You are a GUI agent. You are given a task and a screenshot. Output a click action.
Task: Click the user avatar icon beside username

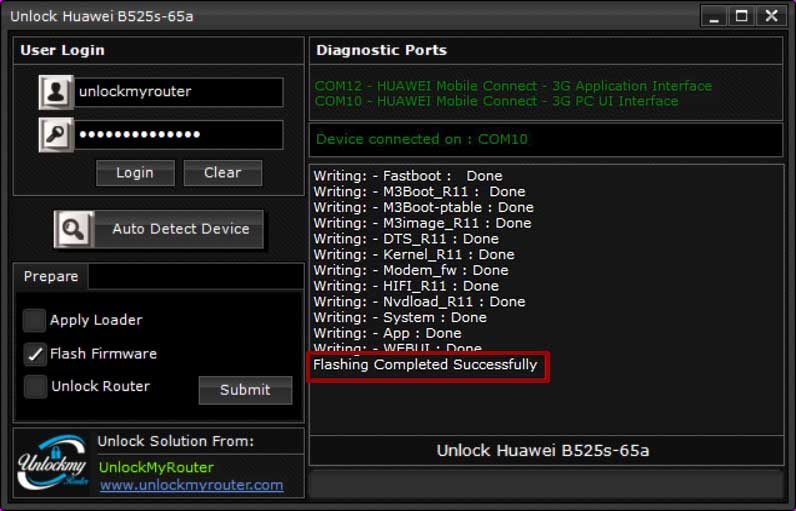(56, 92)
